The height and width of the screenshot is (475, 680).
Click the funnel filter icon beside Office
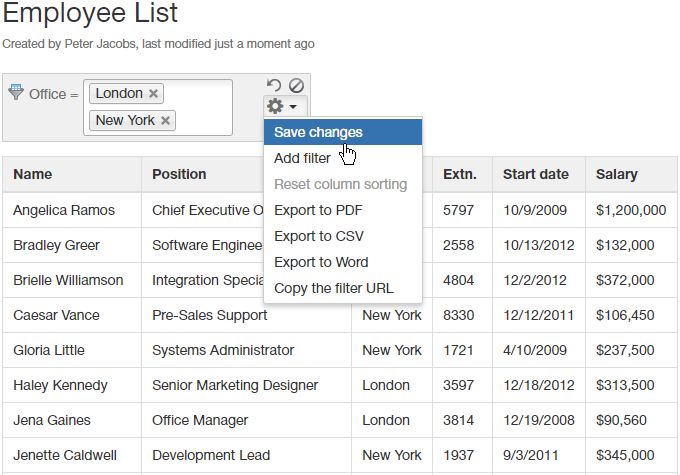pyautogui.click(x=15, y=93)
